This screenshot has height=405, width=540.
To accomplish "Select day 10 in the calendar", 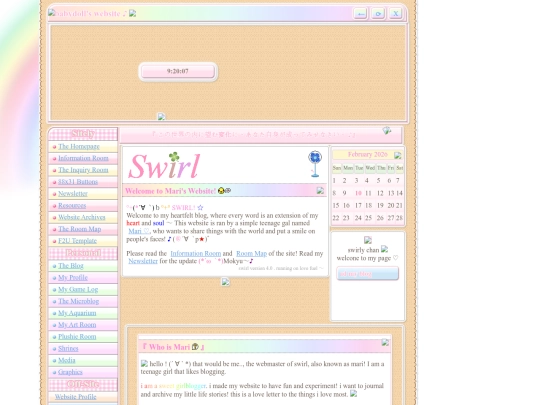I will (x=358, y=193).
